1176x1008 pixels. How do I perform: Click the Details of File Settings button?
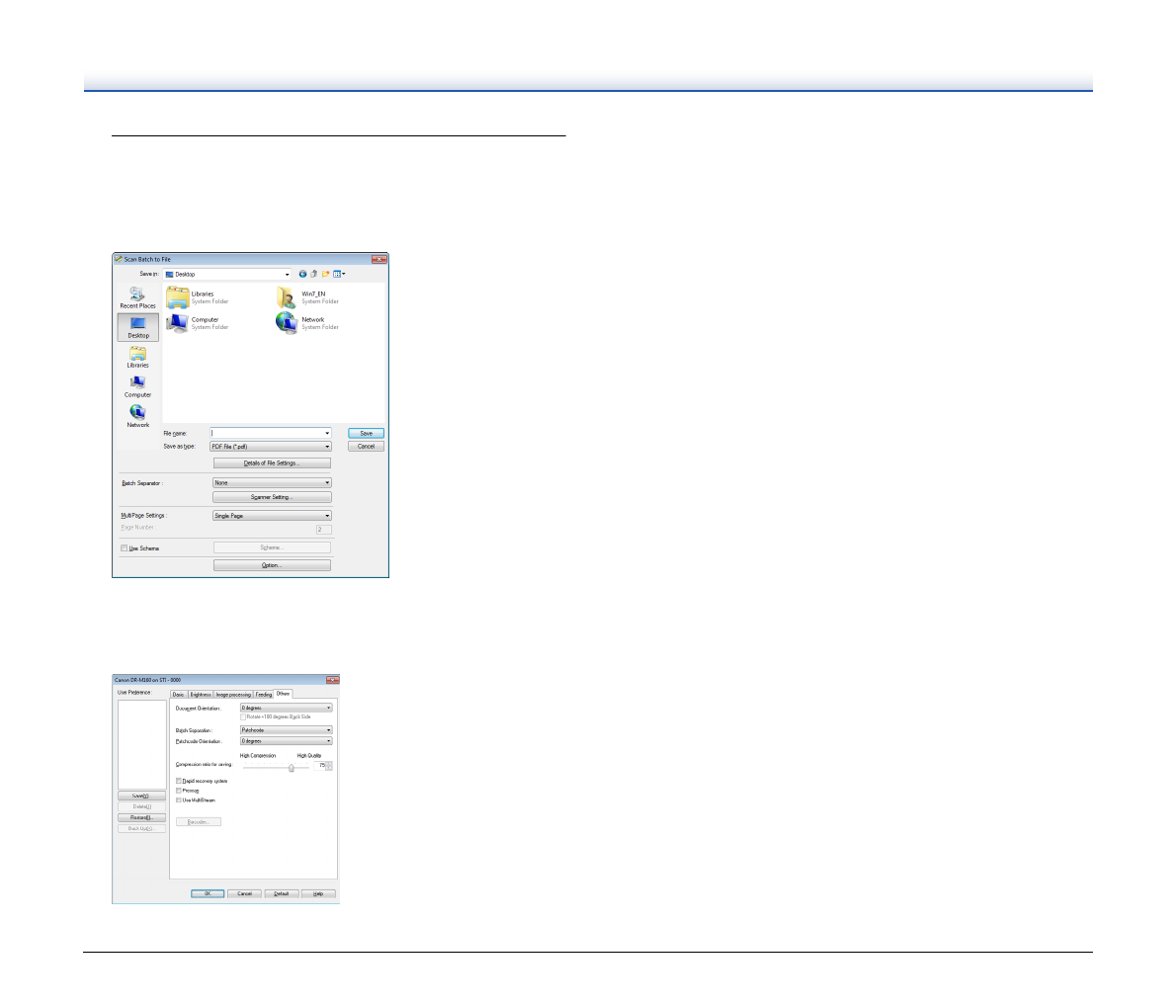pos(272,463)
